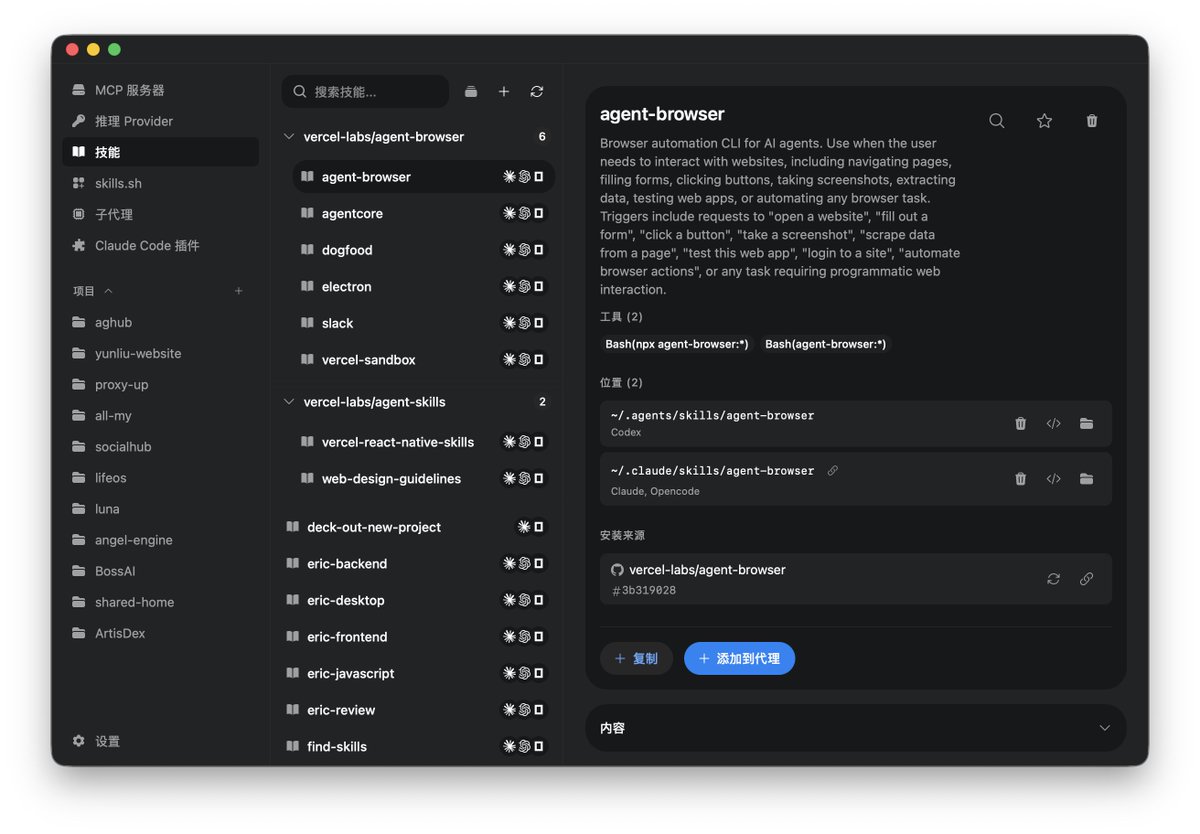This screenshot has width=1200, height=834.
Task: Select the find-skills skill
Action: click(416, 746)
